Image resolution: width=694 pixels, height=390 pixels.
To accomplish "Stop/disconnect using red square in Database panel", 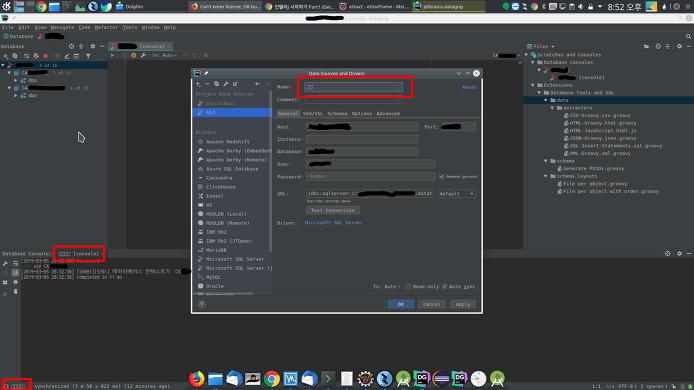I will click(45, 56).
